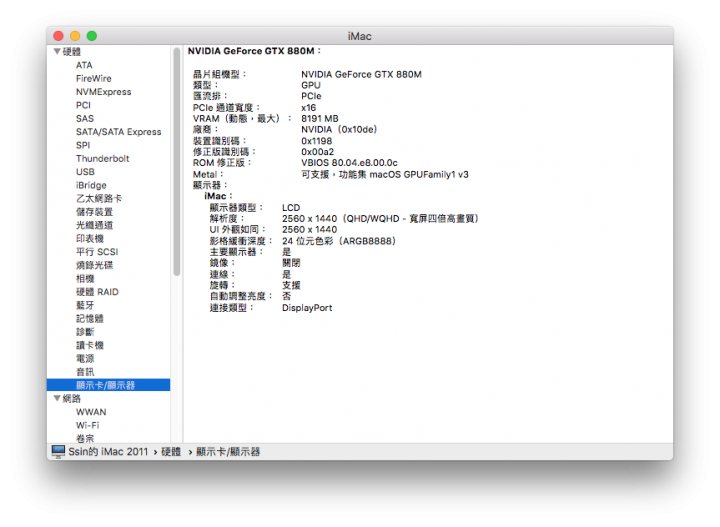Select ATA in the sidebar
The height and width of the screenshot is (527, 720).
84,65
